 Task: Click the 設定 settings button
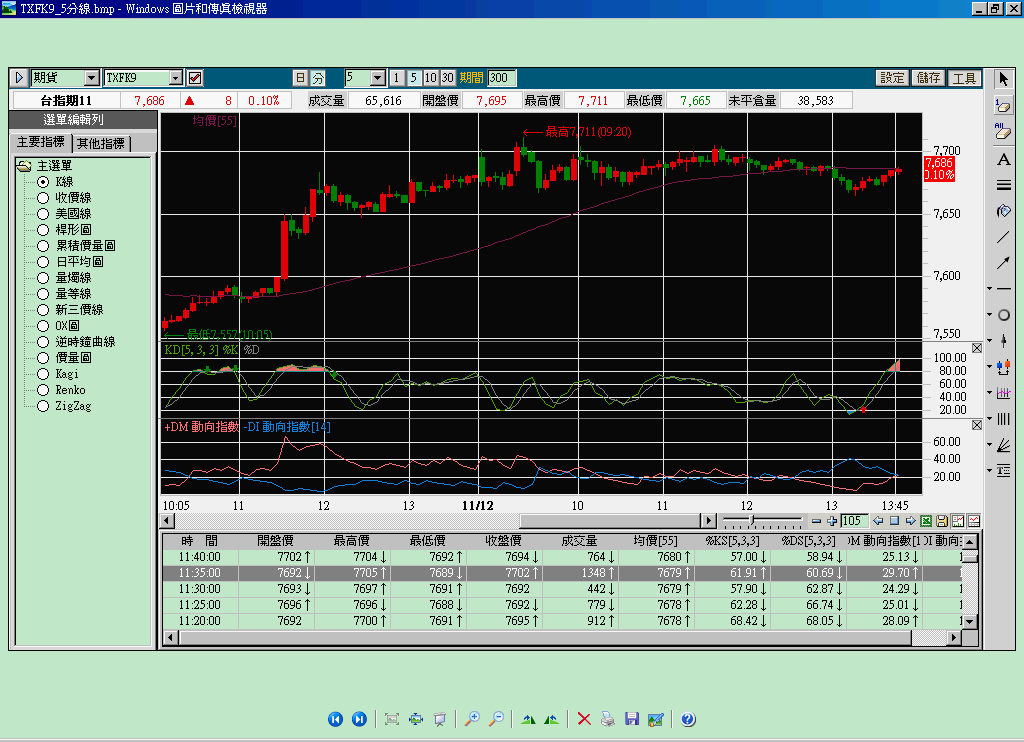[891, 78]
